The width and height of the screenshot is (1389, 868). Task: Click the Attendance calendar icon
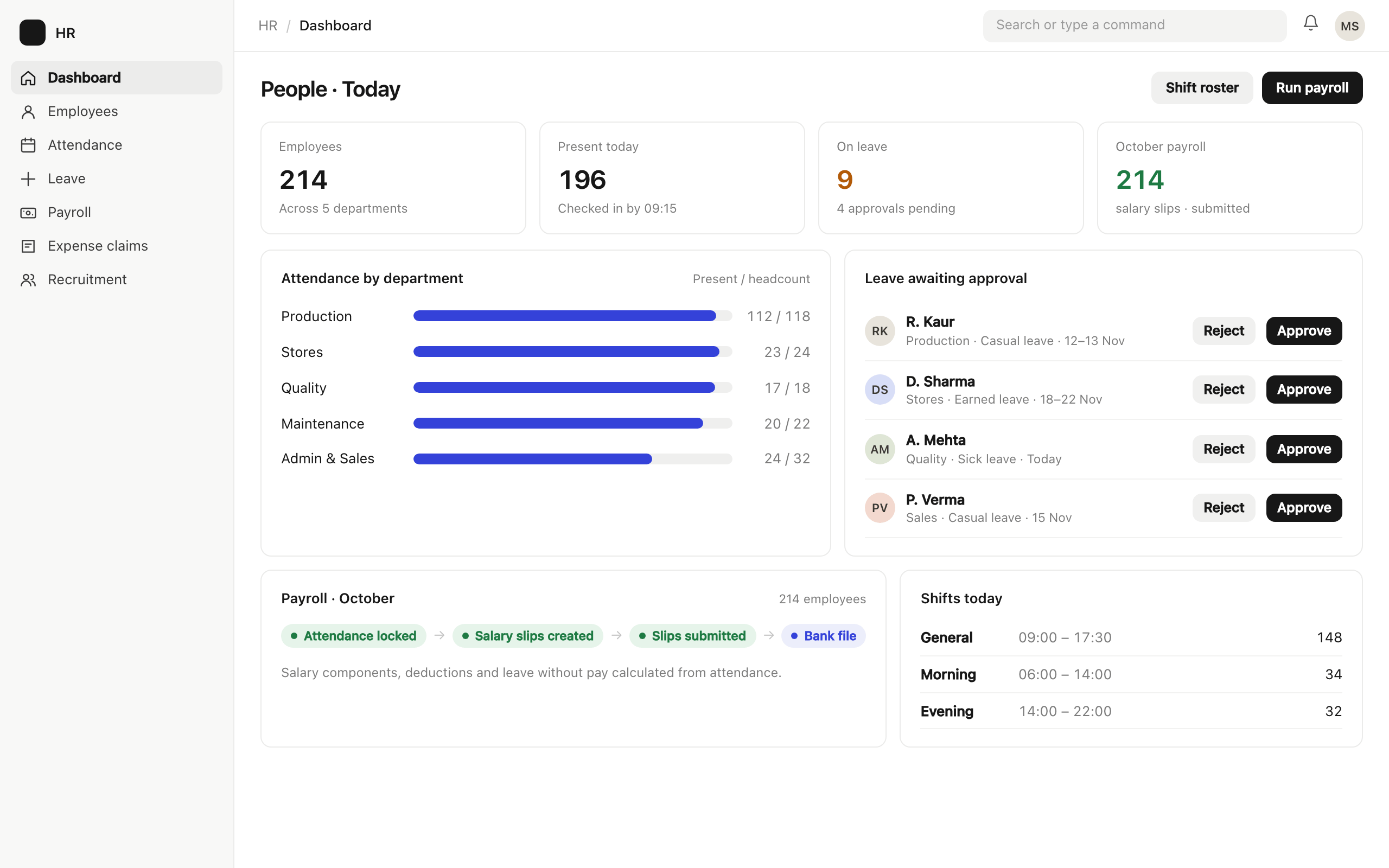click(28, 145)
